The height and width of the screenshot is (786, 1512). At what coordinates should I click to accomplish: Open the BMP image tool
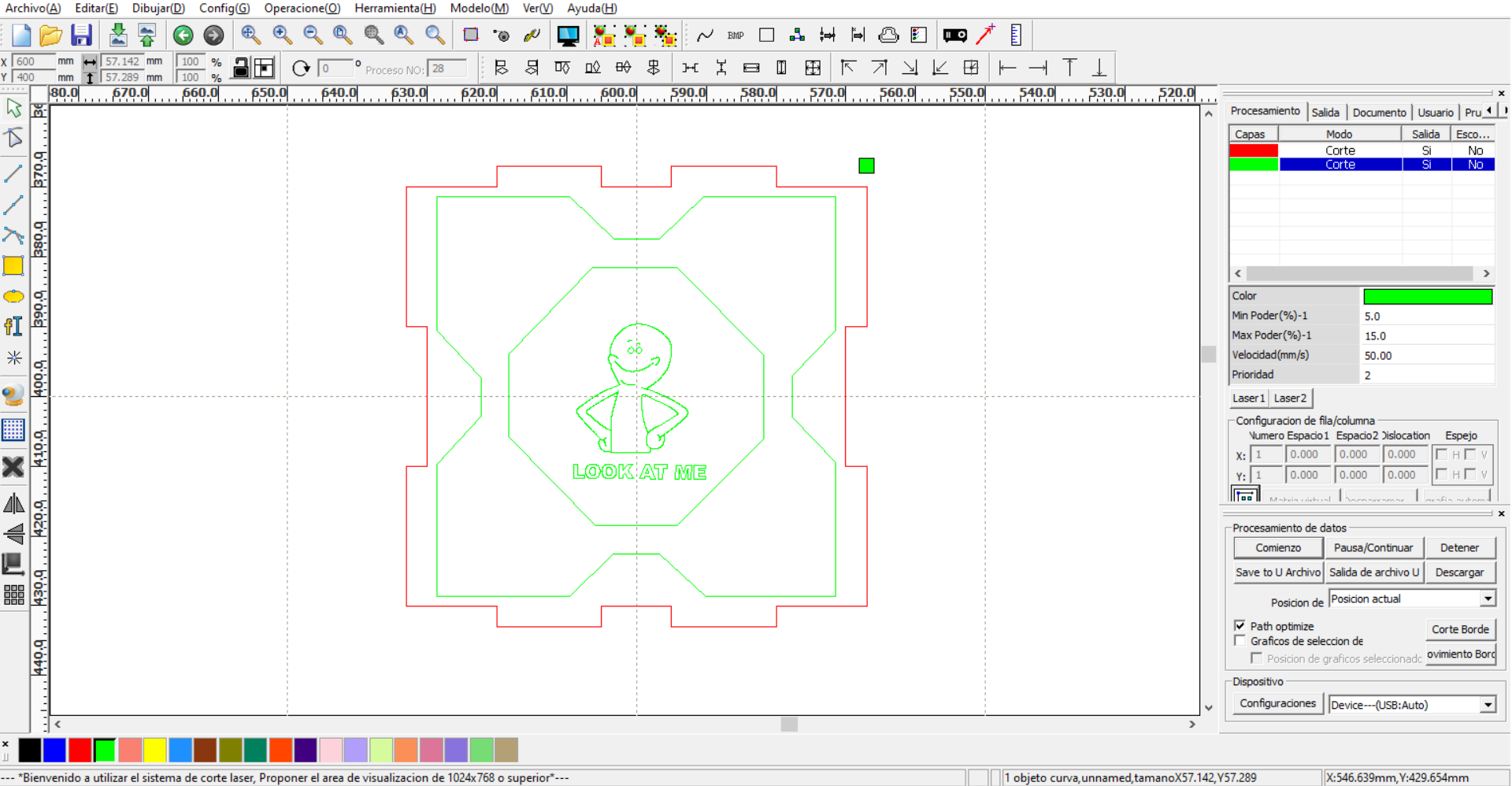click(x=736, y=35)
